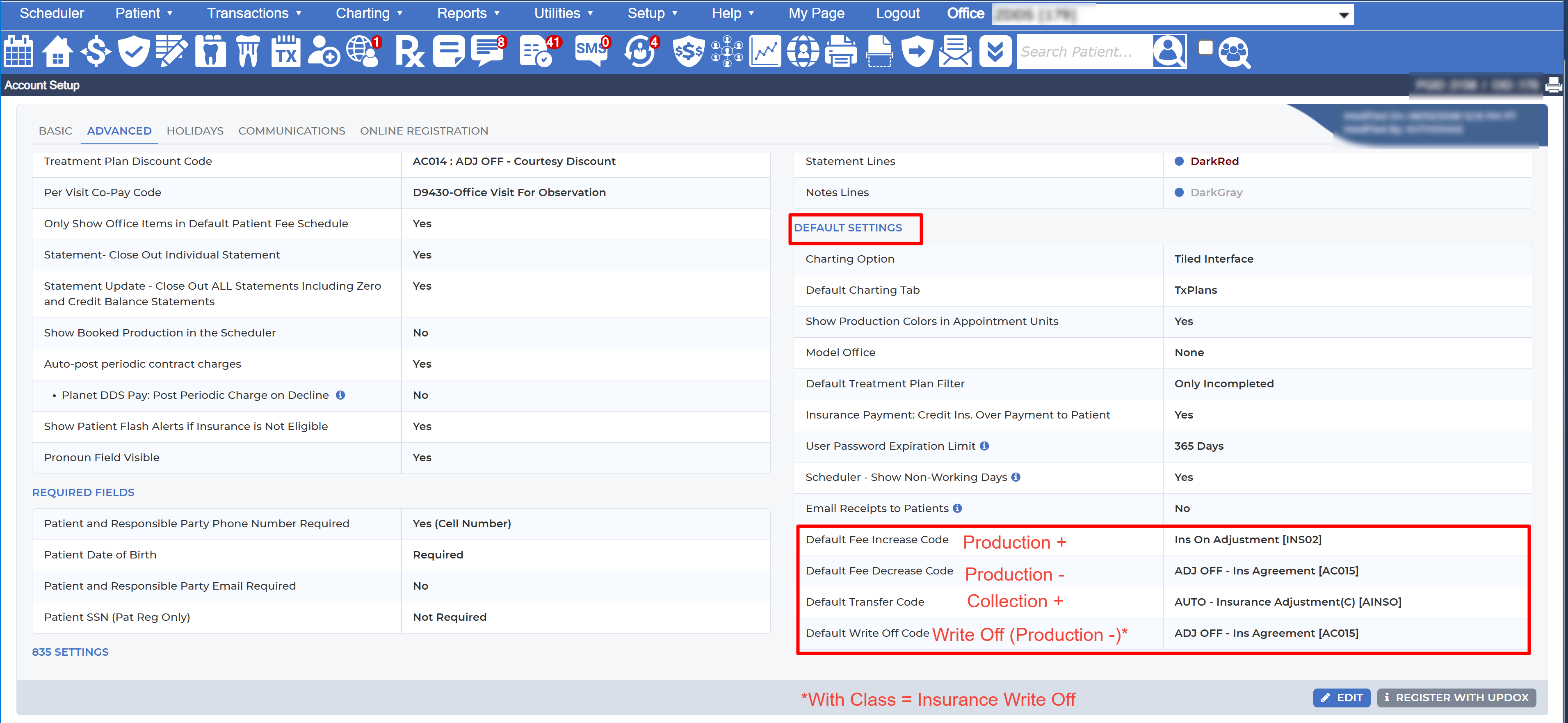Open the Office selector combo box

pos(1172,15)
